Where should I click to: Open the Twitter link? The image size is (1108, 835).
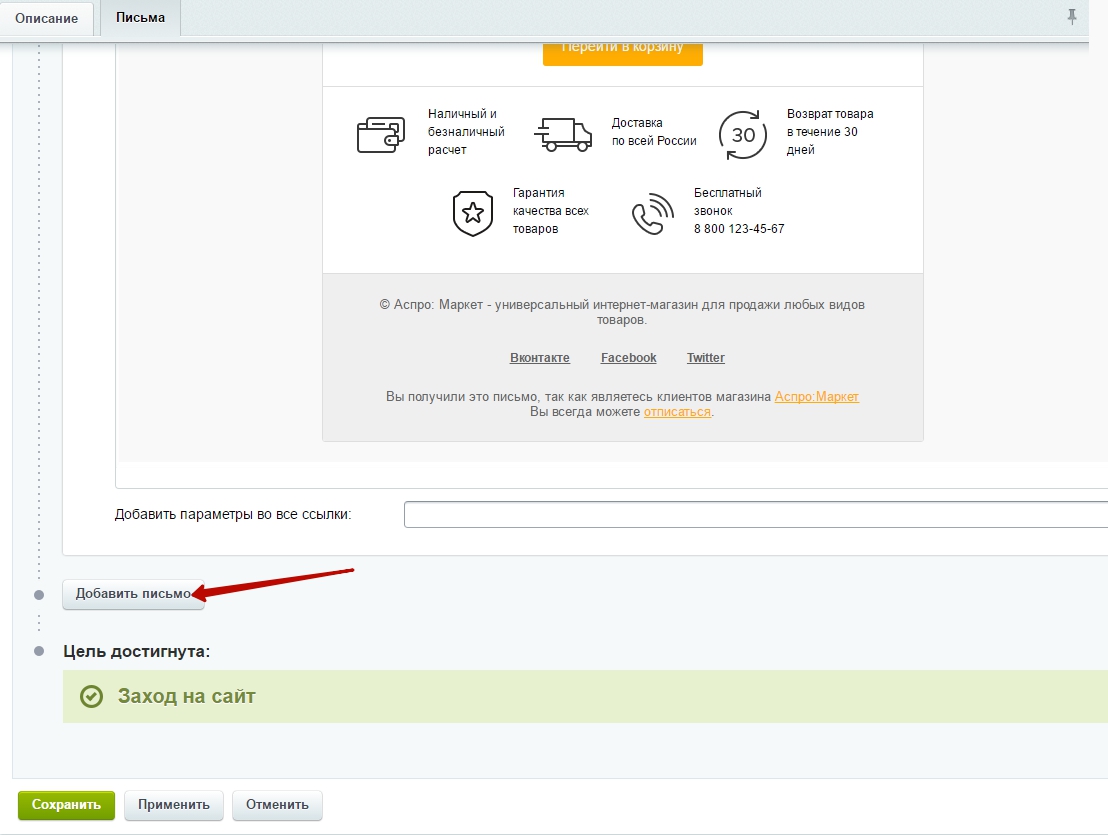(706, 358)
